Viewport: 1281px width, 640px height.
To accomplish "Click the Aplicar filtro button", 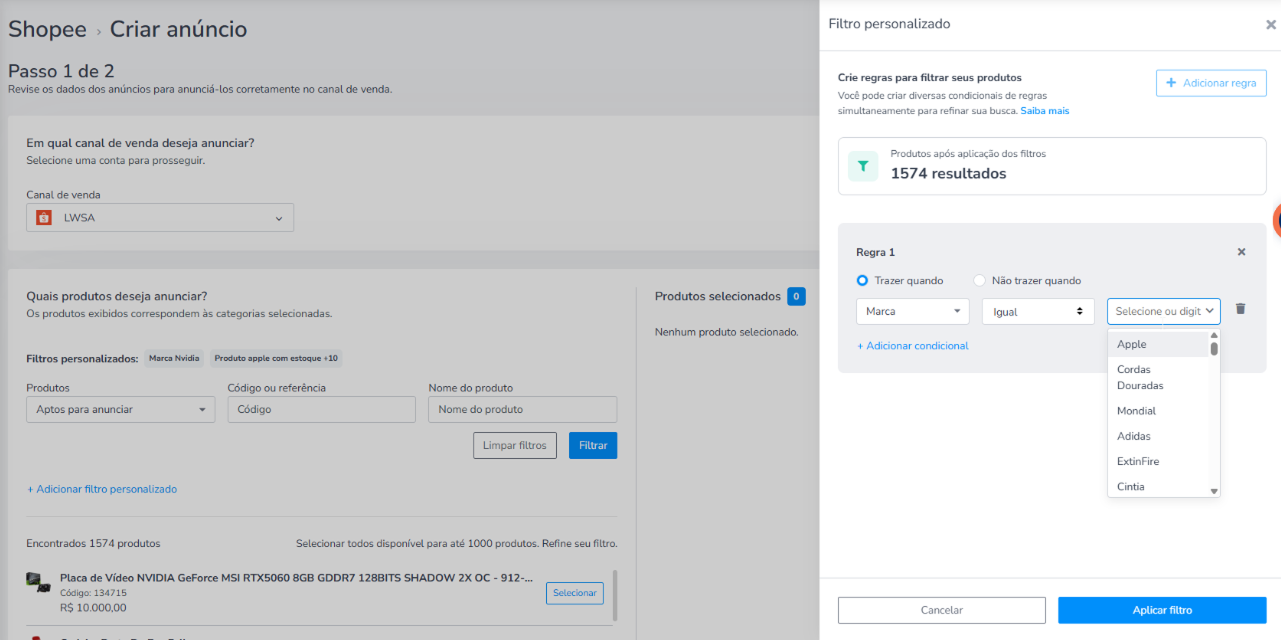I will pos(1162,610).
